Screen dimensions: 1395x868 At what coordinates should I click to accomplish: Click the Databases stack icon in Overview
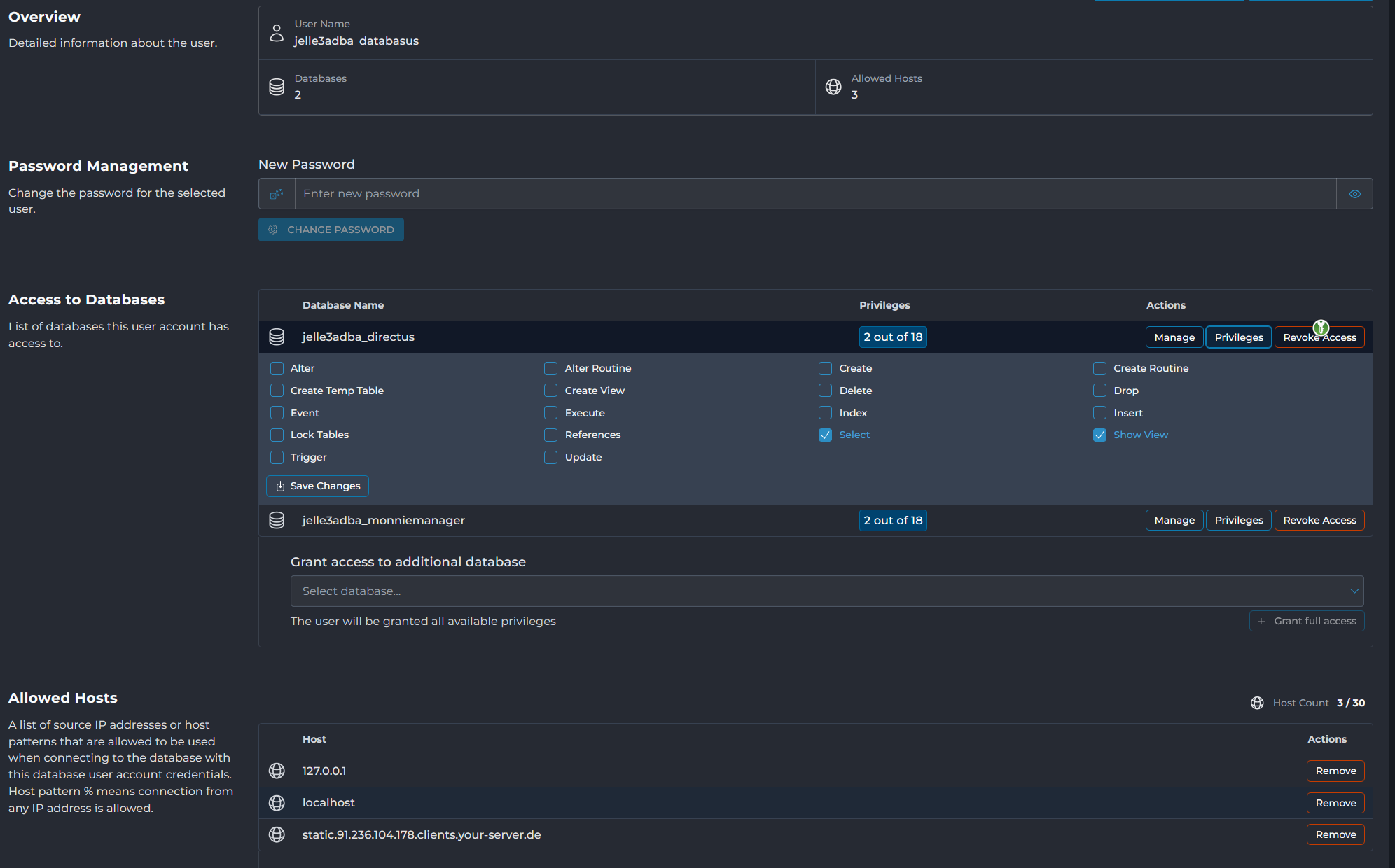click(x=277, y=87)
